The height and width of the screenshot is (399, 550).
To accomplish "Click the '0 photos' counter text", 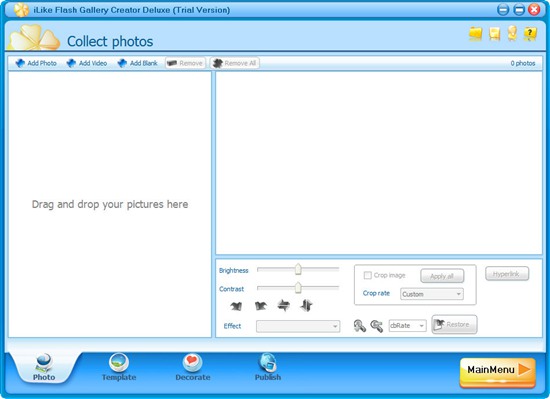I will [x=523, y=63].
